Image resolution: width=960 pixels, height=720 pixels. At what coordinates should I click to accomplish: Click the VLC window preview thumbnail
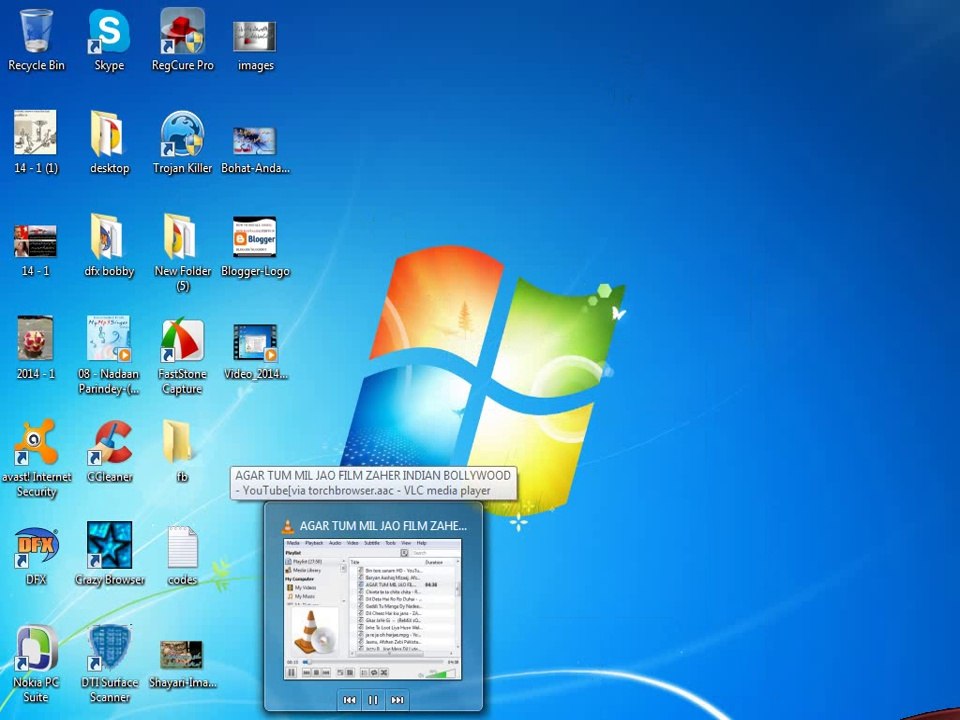pyautogui.click(x=373, y=609)
